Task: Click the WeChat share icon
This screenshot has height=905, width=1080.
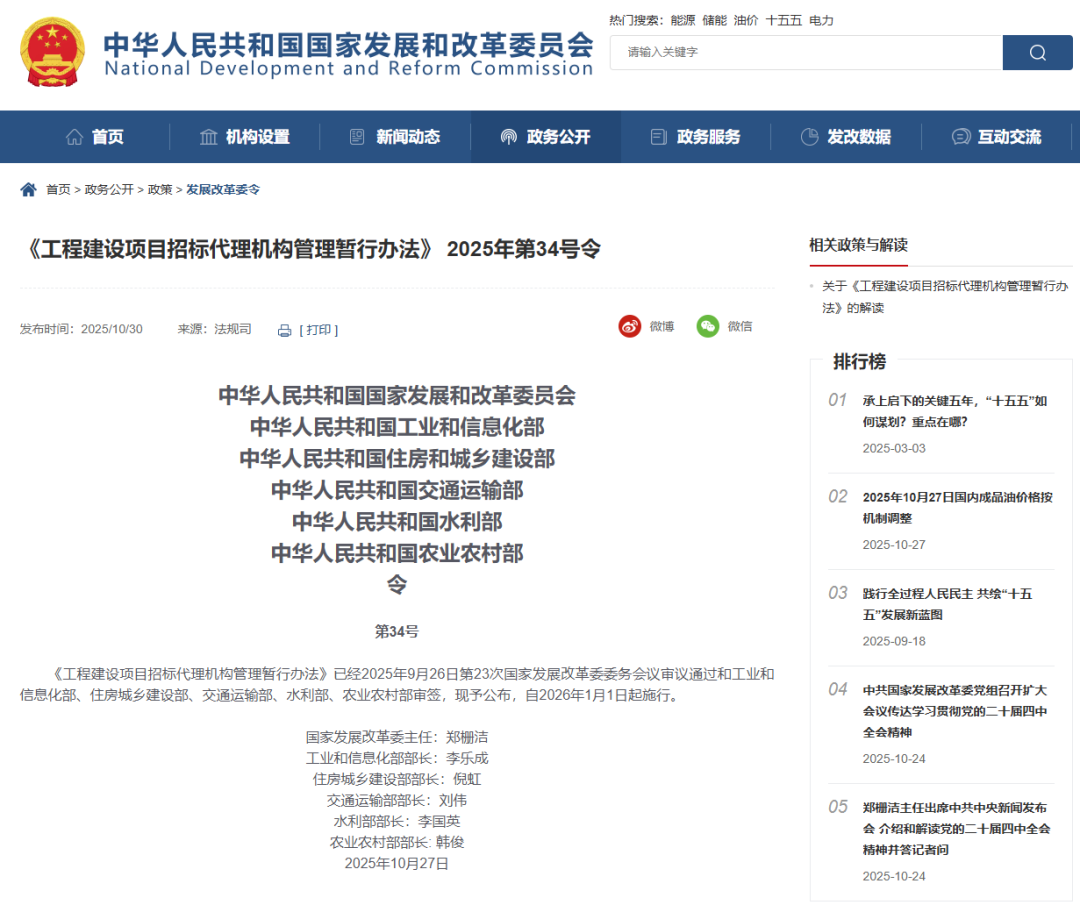Action: [x=707, y=326]
